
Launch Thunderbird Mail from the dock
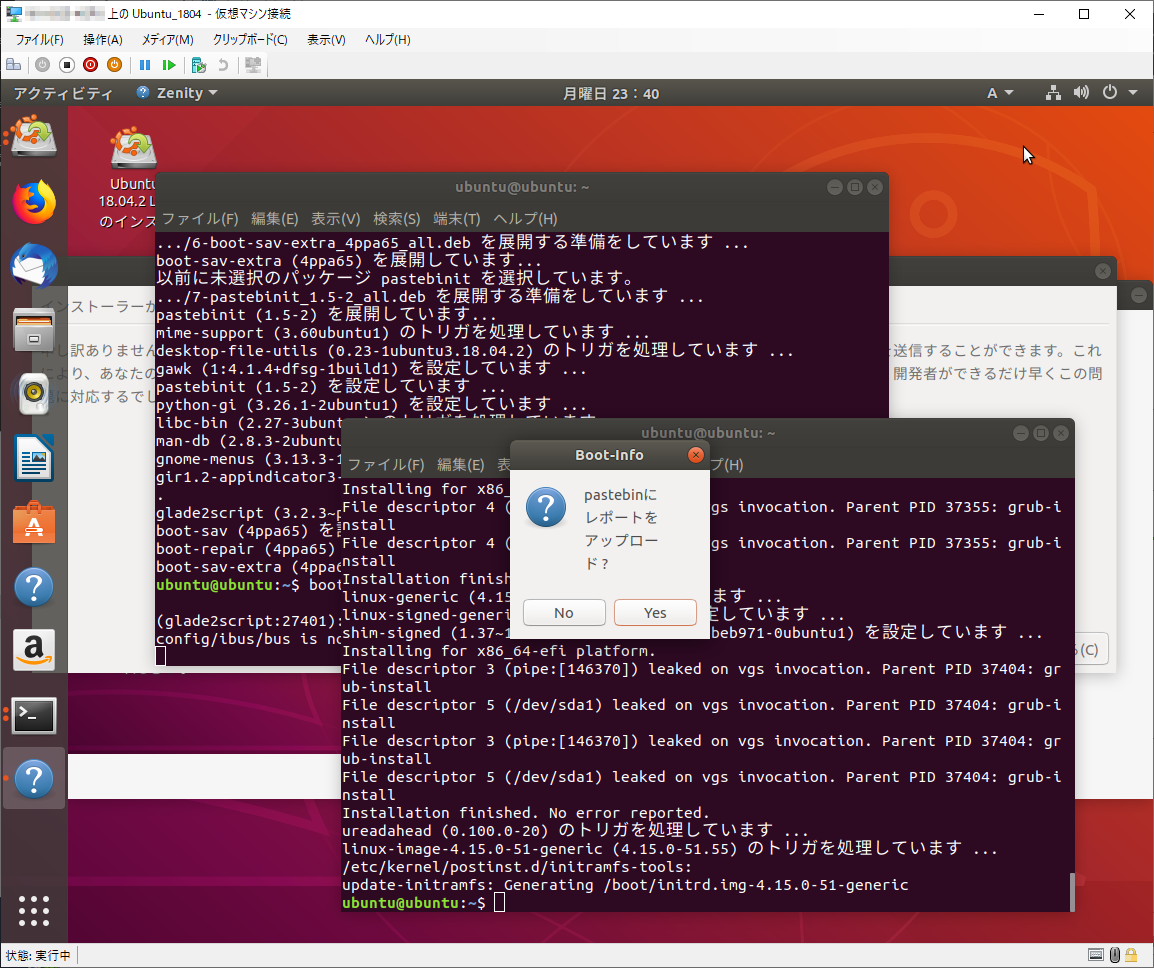click(34, 265)
